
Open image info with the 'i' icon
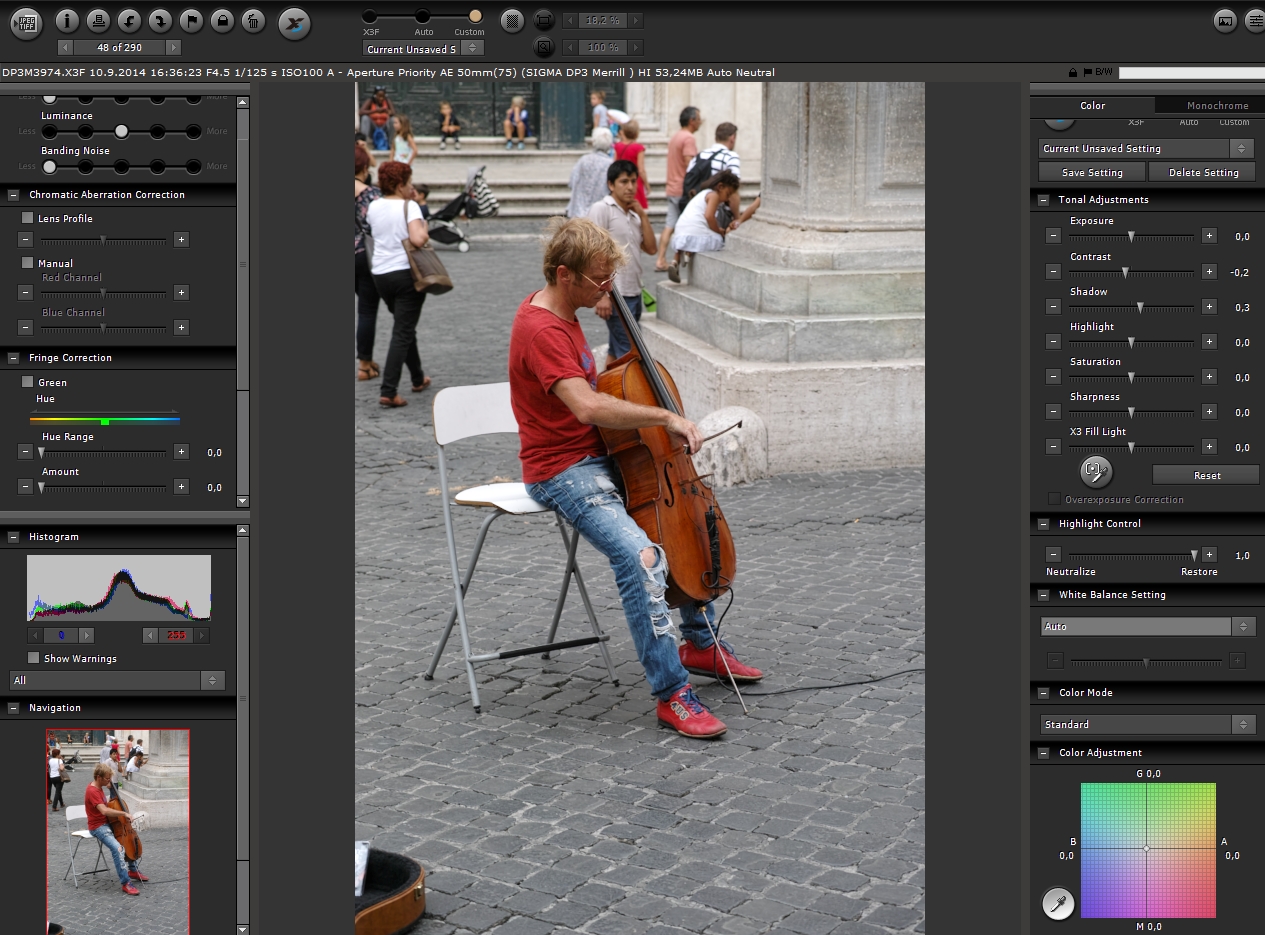tap(67, 20)
